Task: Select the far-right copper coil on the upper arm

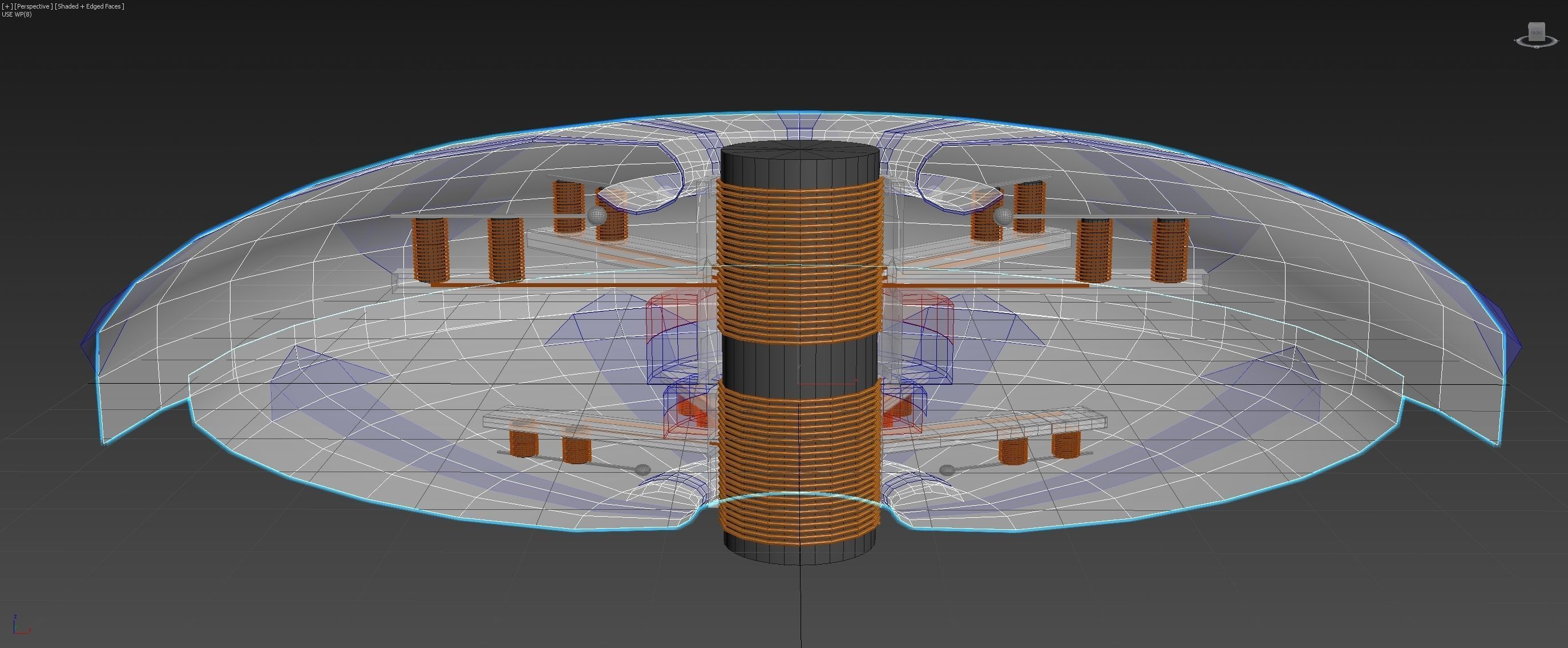Action: (x=1169, y=251)
